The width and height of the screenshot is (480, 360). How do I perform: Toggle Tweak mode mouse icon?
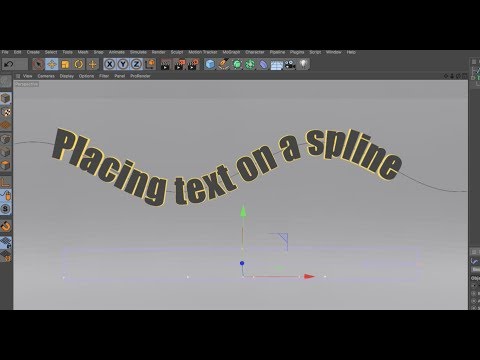[x=5, y=196]
